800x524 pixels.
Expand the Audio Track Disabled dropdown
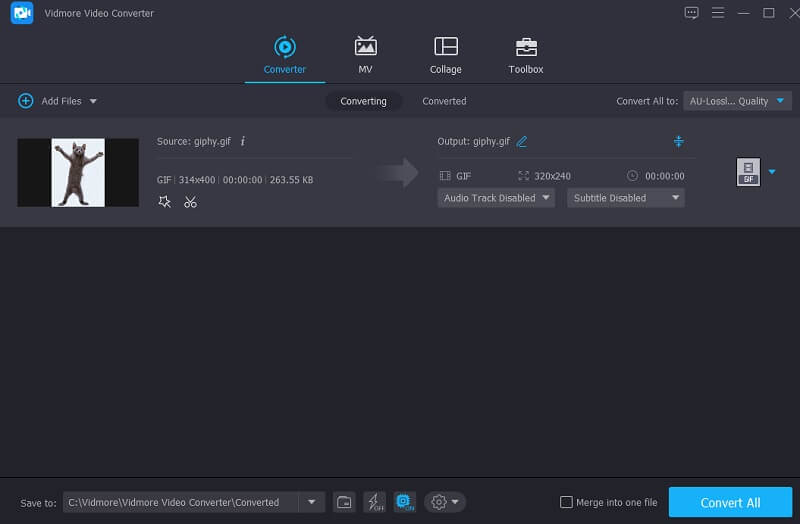click(496, 198)
